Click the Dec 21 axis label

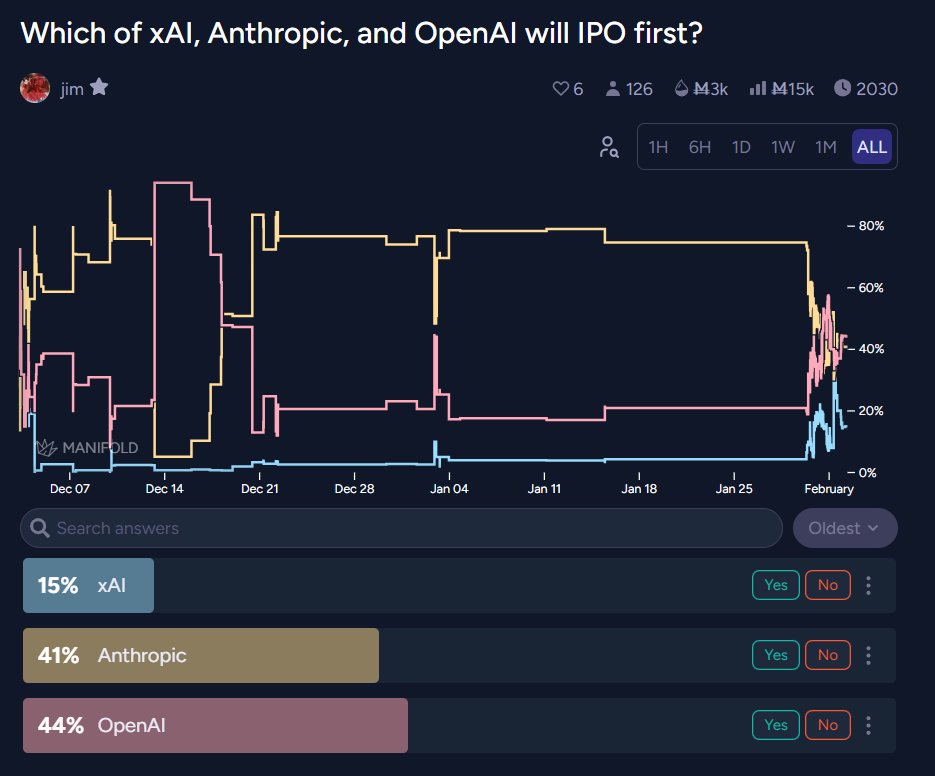[x=259, y=489]
